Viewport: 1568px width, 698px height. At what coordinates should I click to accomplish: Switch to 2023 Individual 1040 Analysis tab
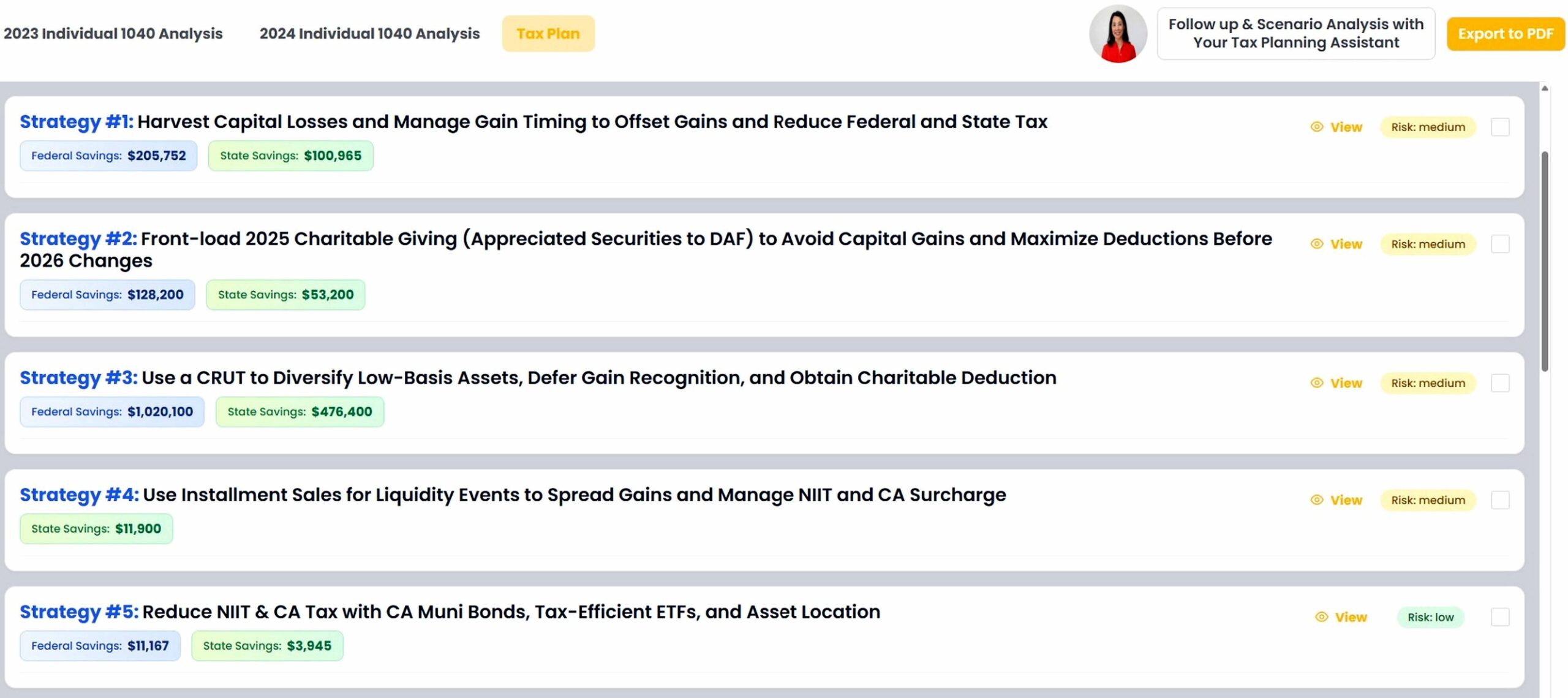tap(113, 34)
